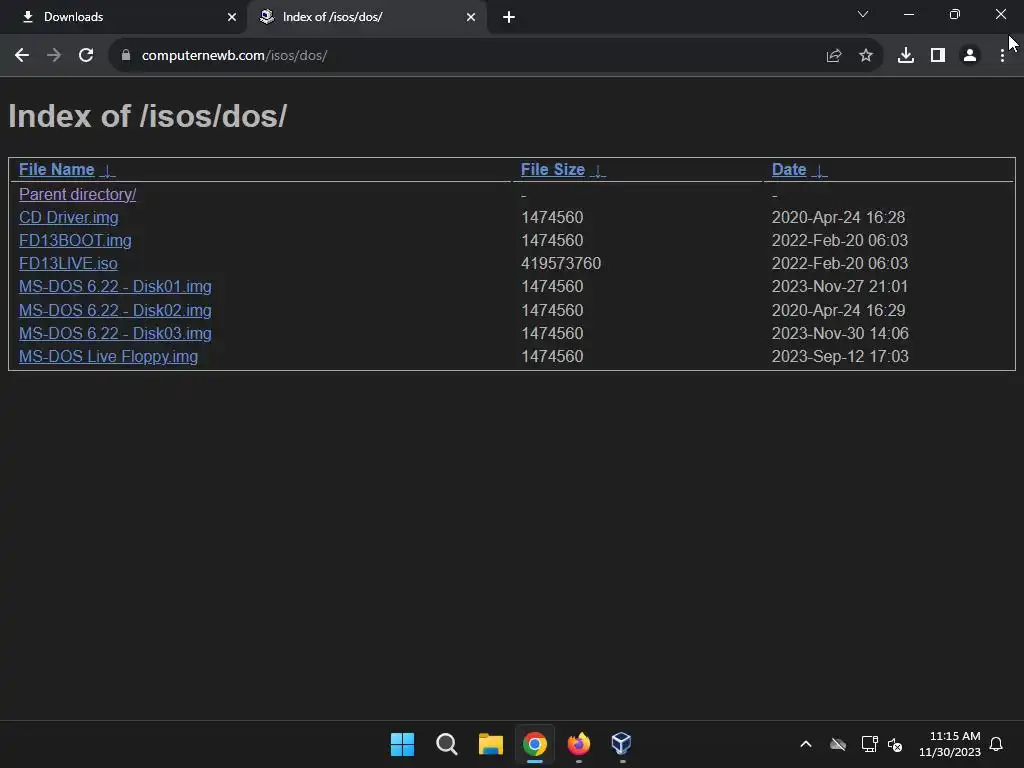This screenshot has width=1024, height=768.
Task: Select date 2020-Apr-24 16:28
Action: coord(839,217)
